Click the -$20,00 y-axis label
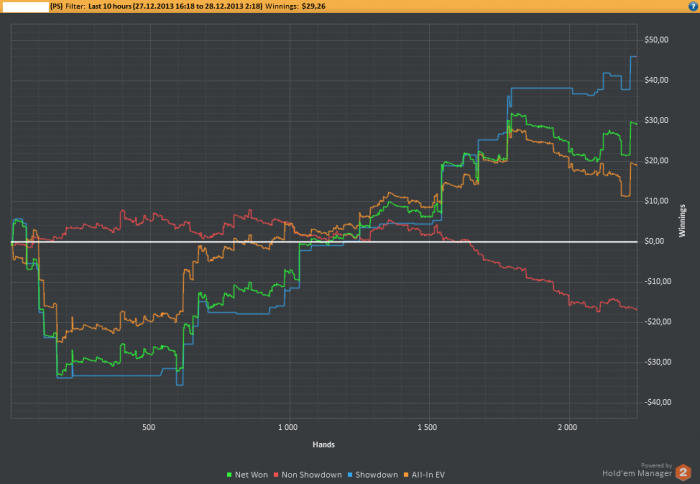Viewport: 700px width, 484px height. pos(658,321)
